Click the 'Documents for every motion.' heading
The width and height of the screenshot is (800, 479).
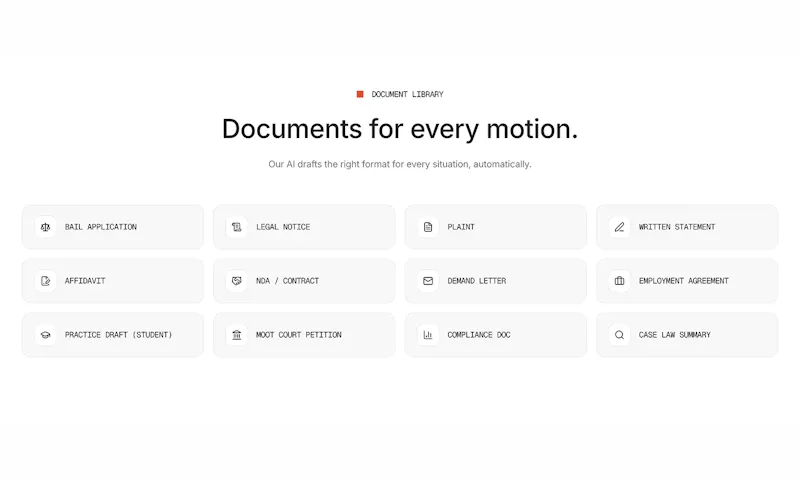[400, 129]
